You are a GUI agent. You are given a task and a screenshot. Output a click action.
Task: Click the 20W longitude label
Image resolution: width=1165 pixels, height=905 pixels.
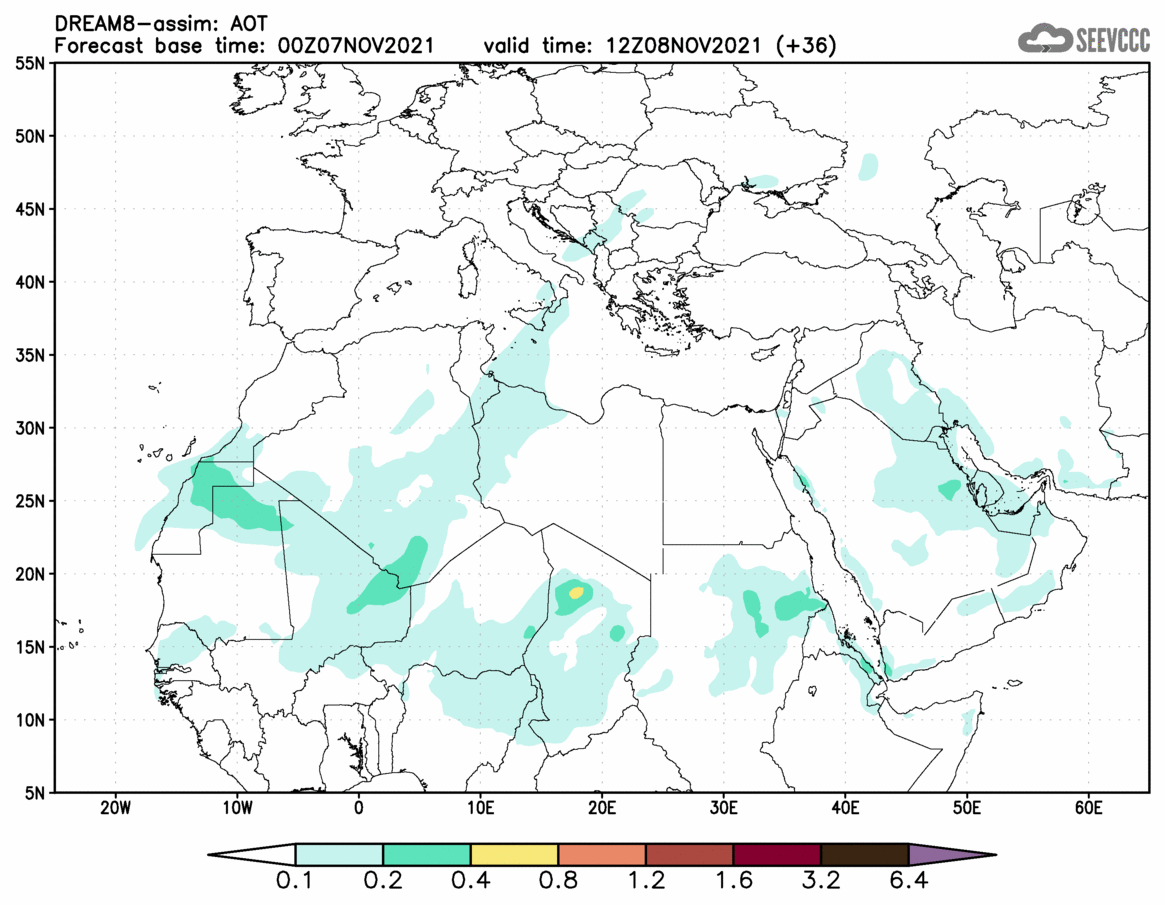(115, 808)
